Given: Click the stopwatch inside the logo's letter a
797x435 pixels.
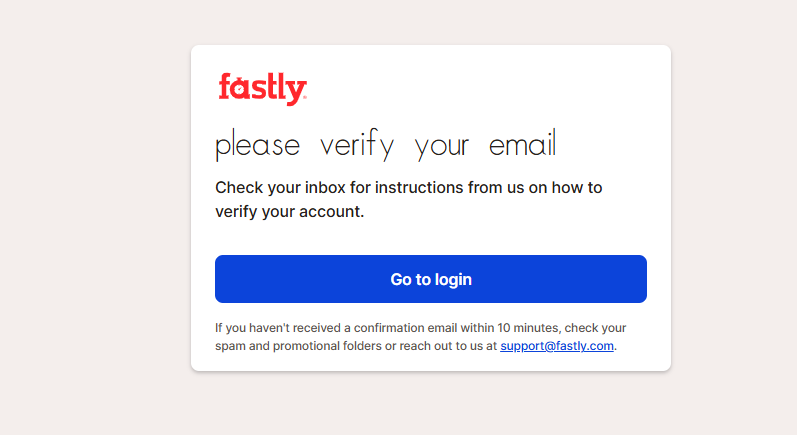Looking at the screenshot, I should pyautogui.click(x=239, y=91).
